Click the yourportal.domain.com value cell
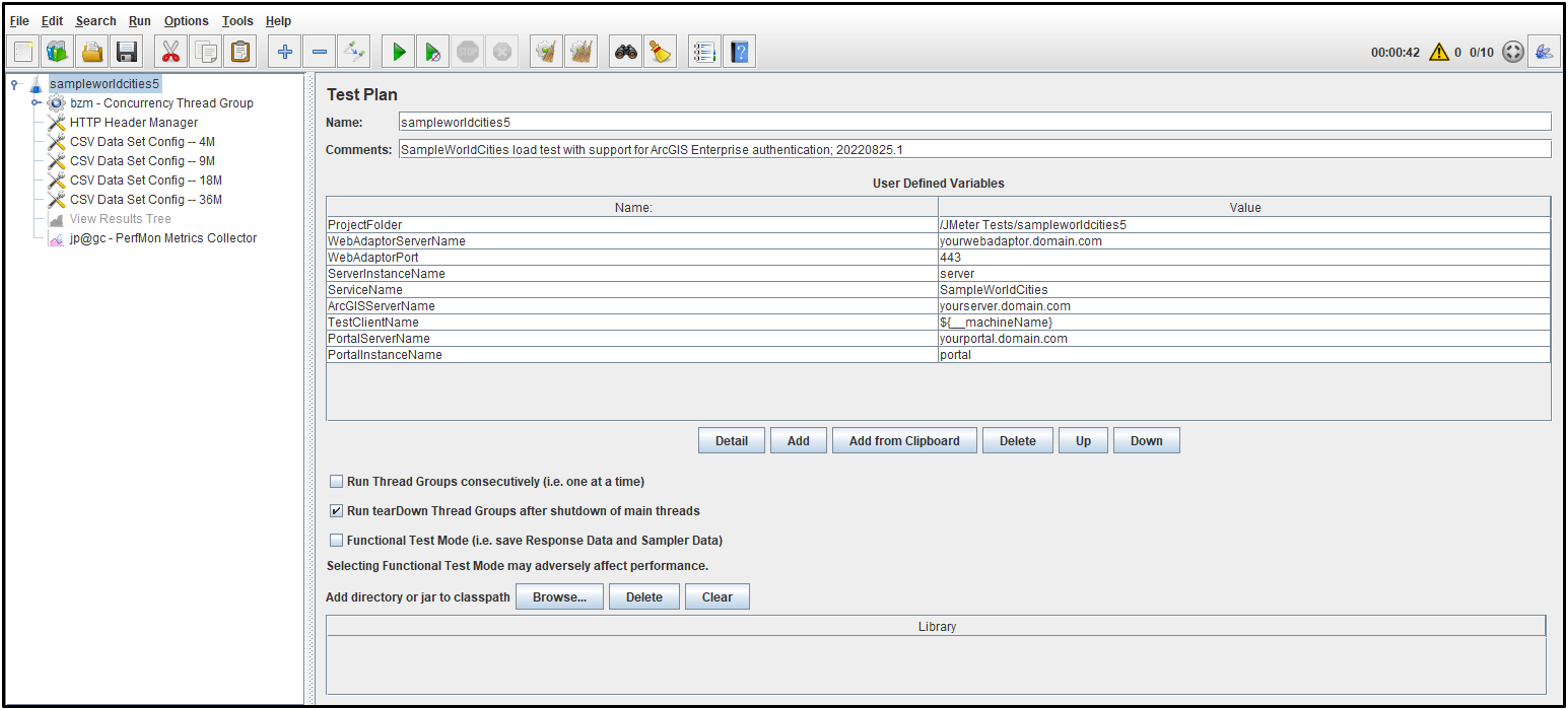 tap(1244, 338)
